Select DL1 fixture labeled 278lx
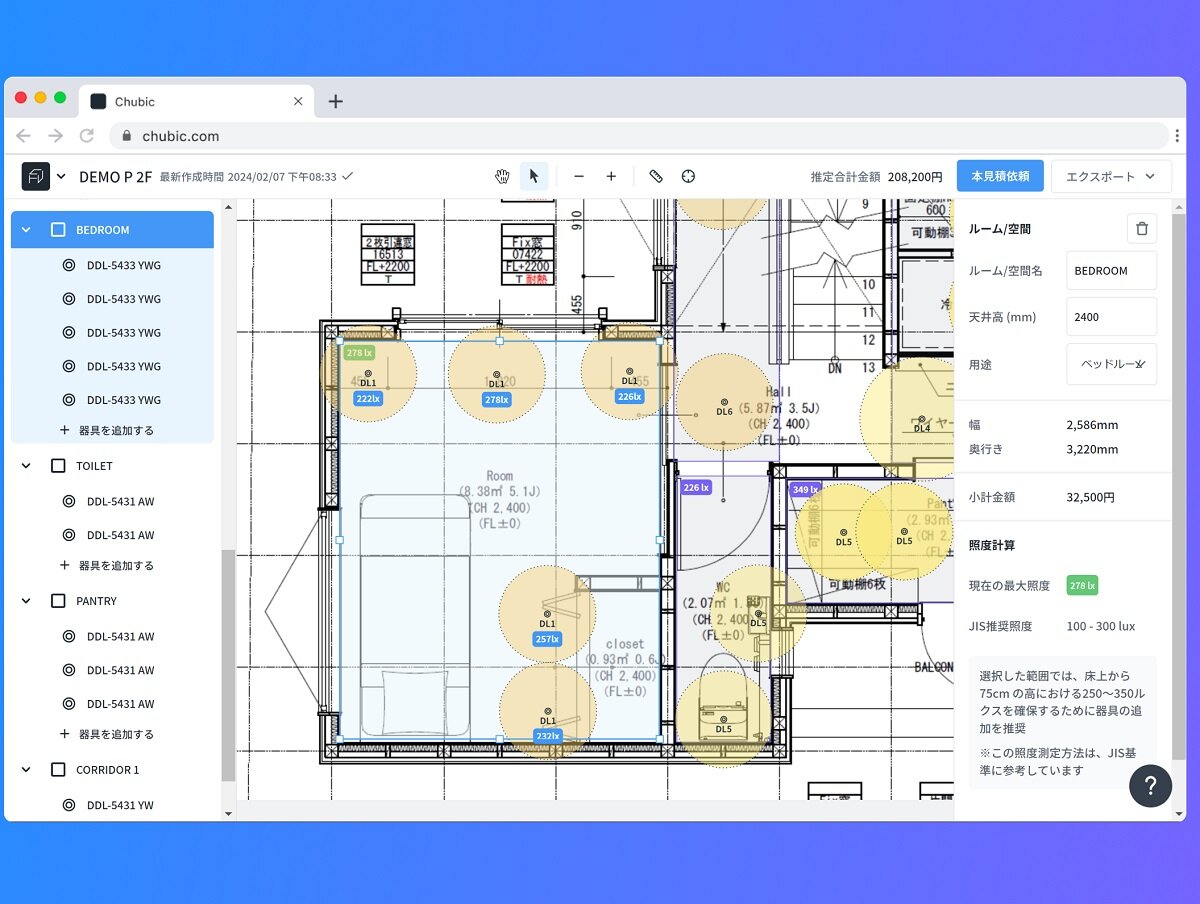The image size is (1200, 904). click(497, 375)
